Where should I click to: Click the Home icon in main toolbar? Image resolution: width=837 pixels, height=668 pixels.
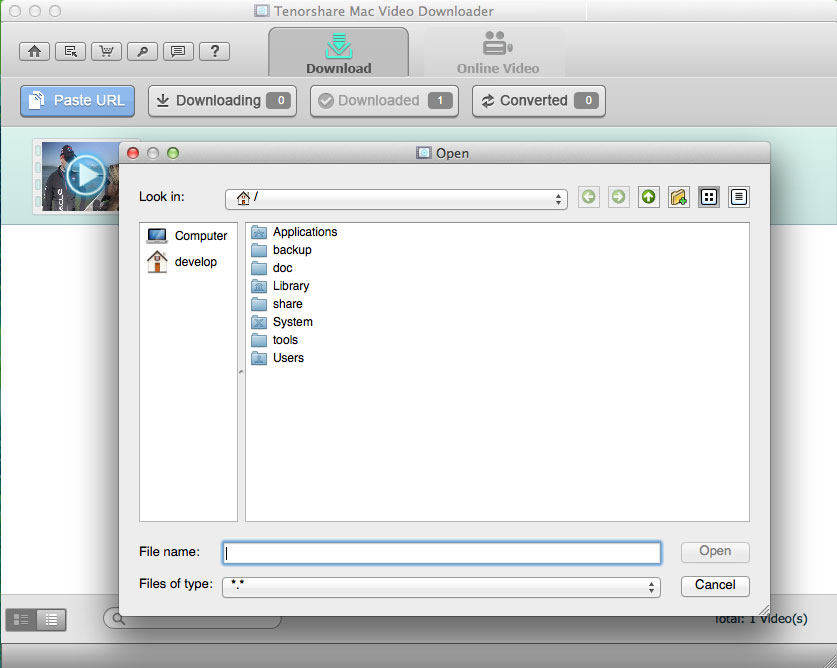[35, 51]
